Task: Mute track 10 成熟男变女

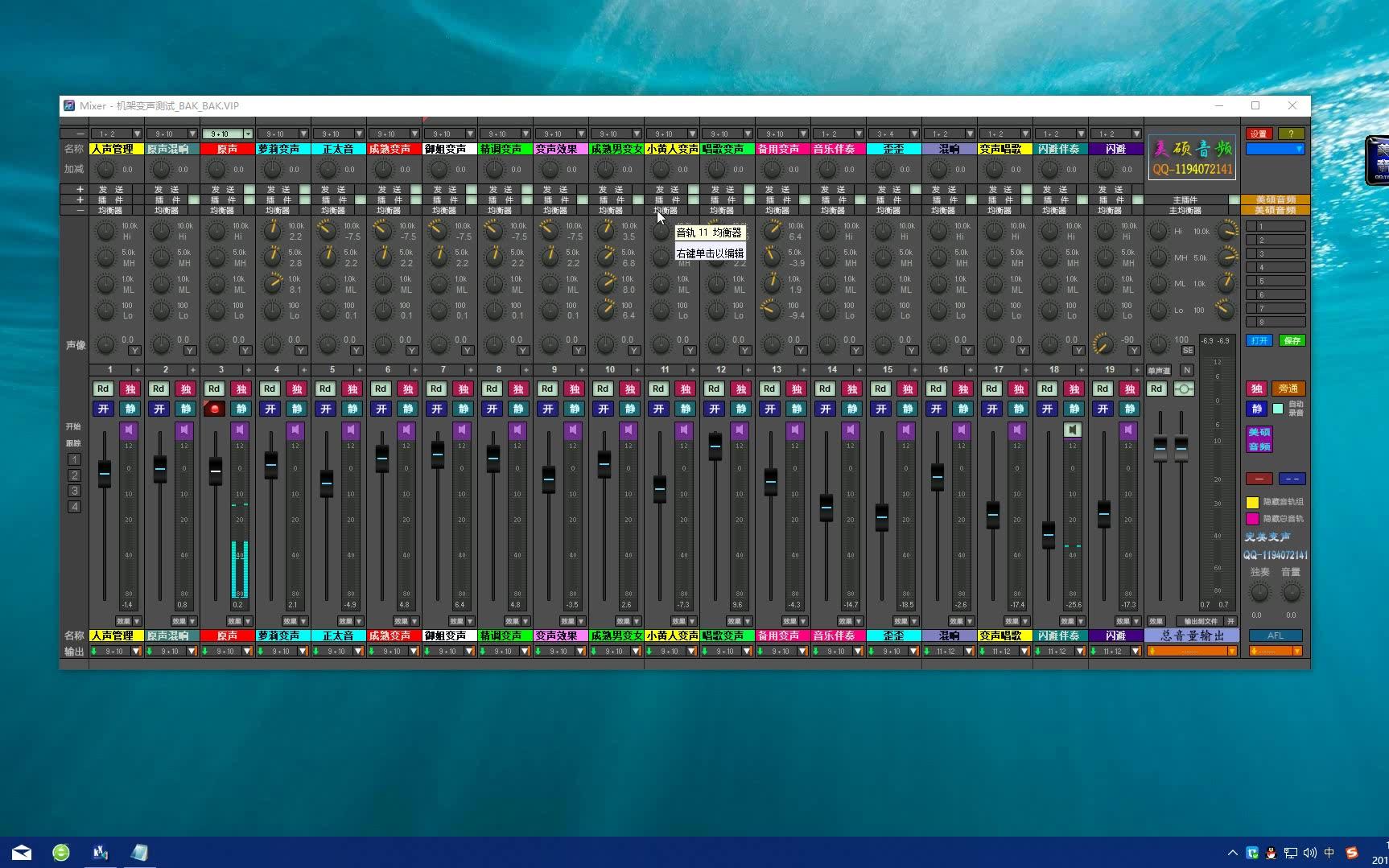Action: [630, 409]
